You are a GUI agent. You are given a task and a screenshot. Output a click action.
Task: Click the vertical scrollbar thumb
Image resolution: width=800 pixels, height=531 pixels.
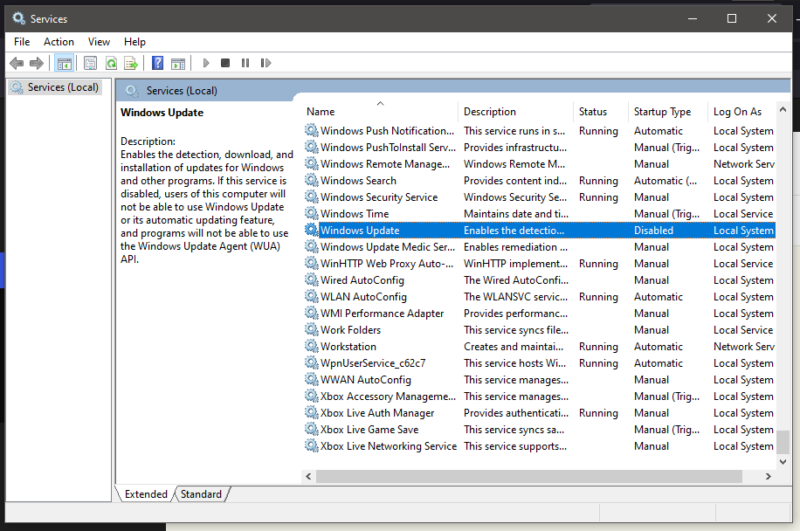tap(783, 441)
